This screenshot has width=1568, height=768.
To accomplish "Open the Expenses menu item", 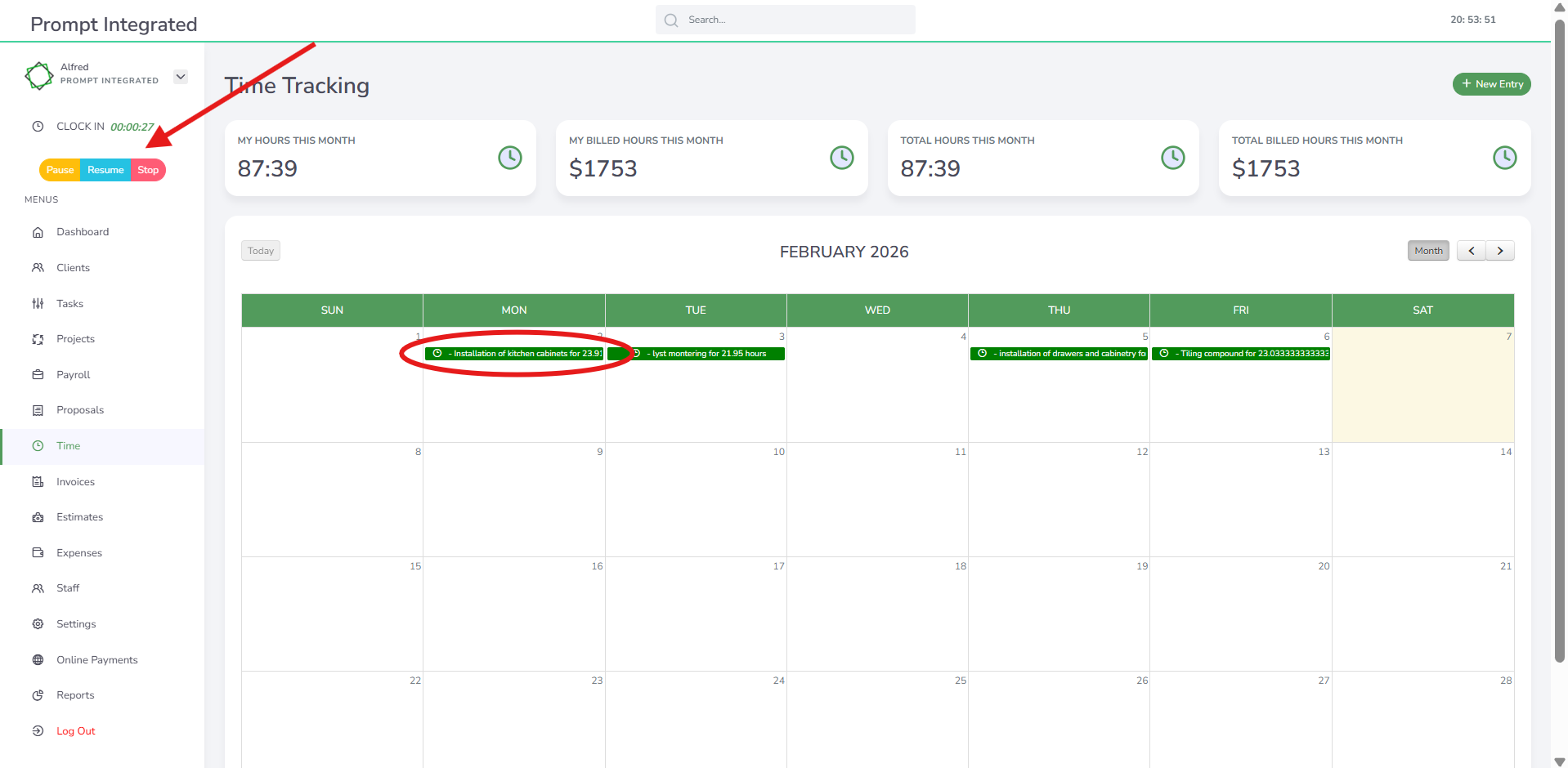I will pos(79,553).
